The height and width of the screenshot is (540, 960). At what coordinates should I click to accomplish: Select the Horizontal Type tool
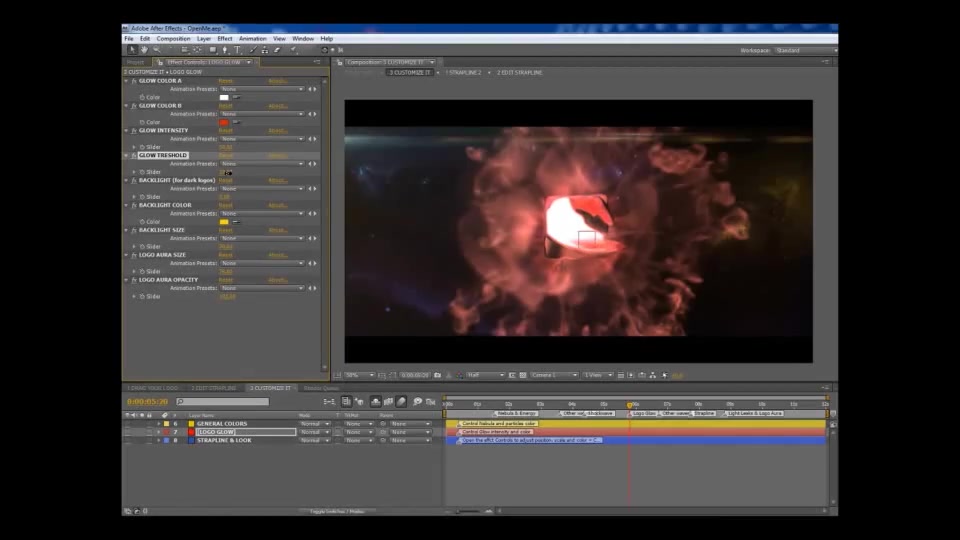pyautogui.click(x=238, y=50)
